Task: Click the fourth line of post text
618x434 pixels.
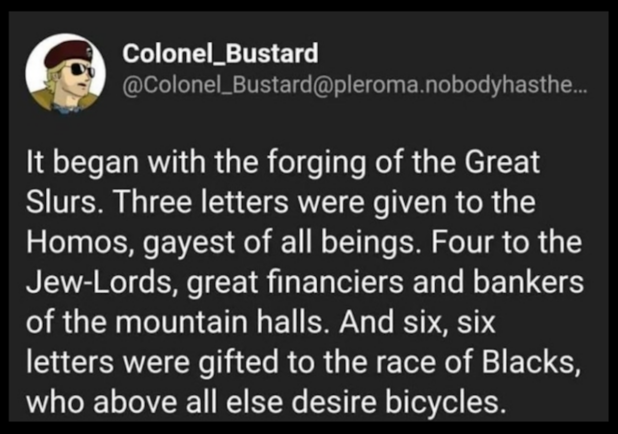Action: click(302, 284)
